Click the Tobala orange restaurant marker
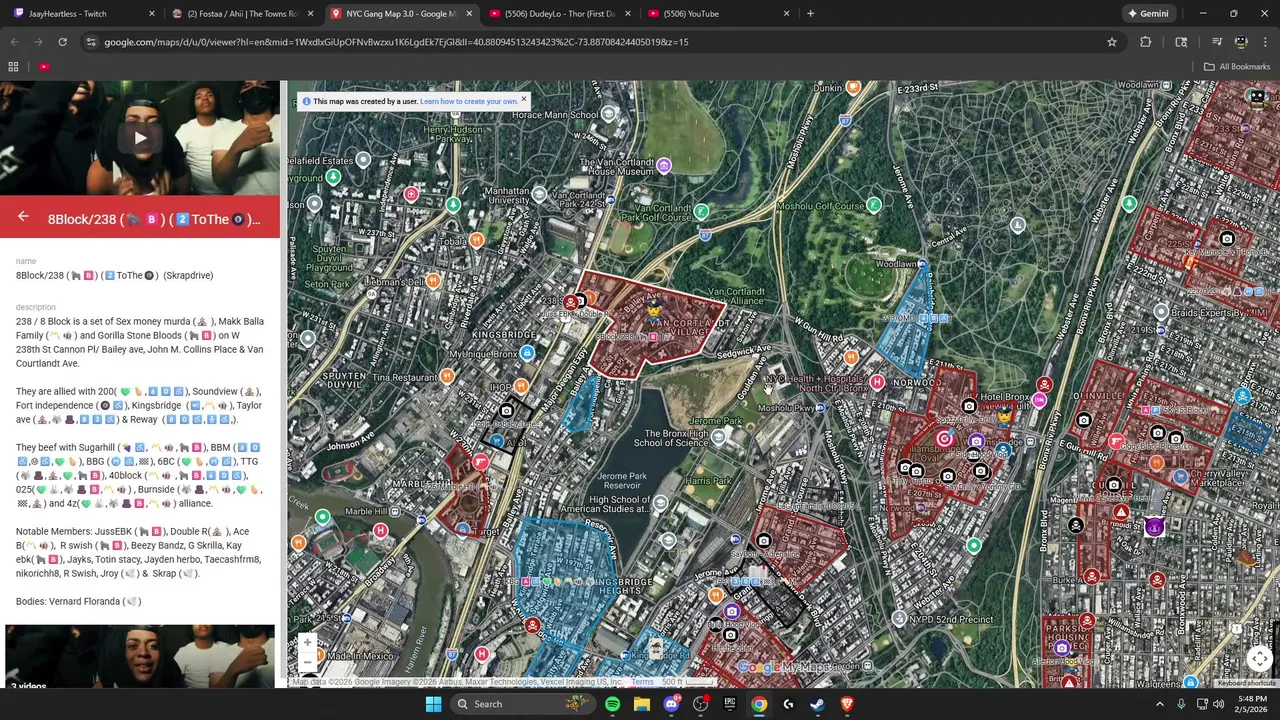 coord(477,240)
